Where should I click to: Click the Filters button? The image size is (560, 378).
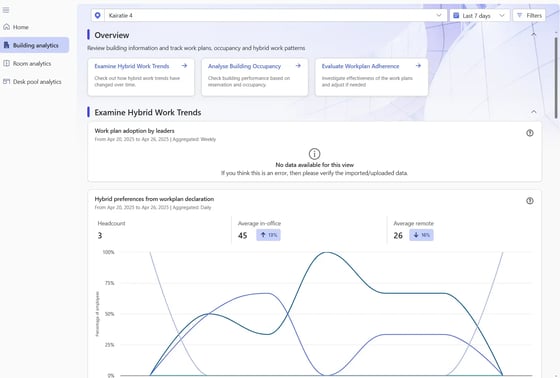[x=529, y=15]
